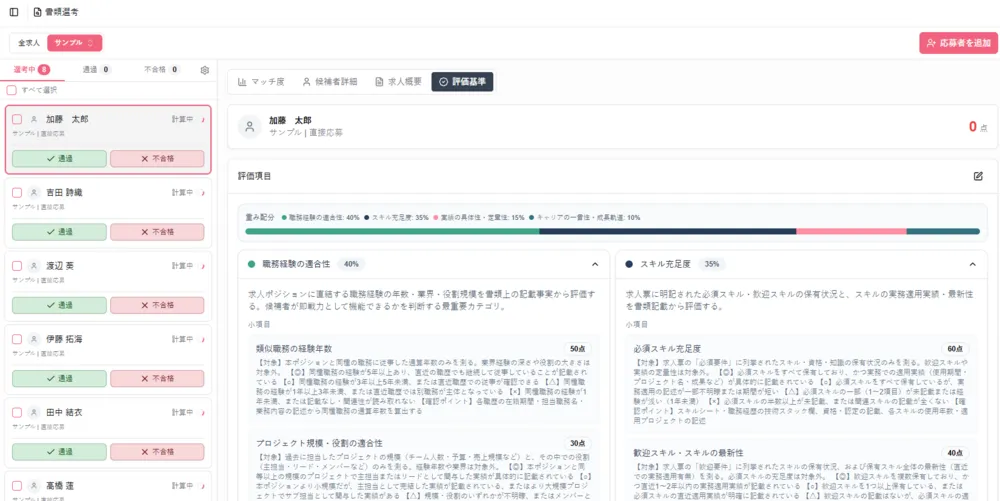The height and width of the screenshot is (501, 1000).
Task: Pass 加藤 太郎 with 通過 button
Action: click(59, 159)
